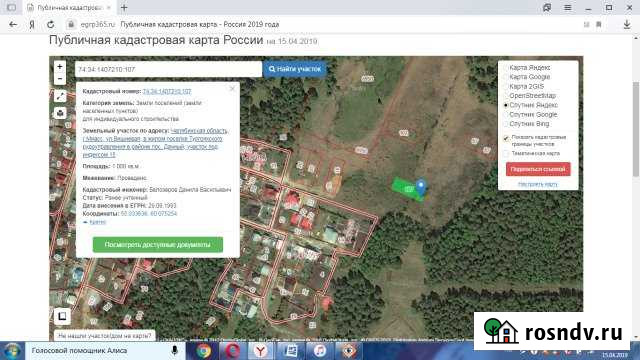Select Карта 2GIS map layer
The image size is (640, 360).
[x=527, y=87]
